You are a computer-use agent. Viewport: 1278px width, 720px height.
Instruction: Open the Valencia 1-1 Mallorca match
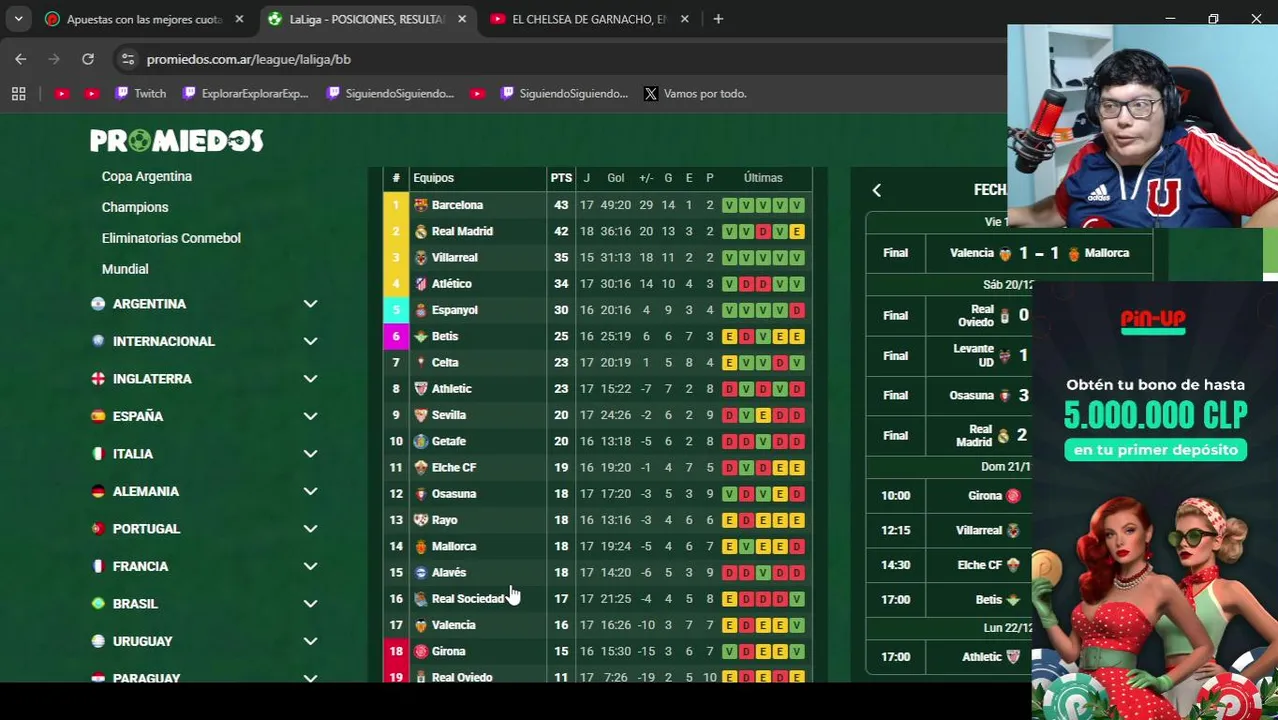[x=1009, y=253]
